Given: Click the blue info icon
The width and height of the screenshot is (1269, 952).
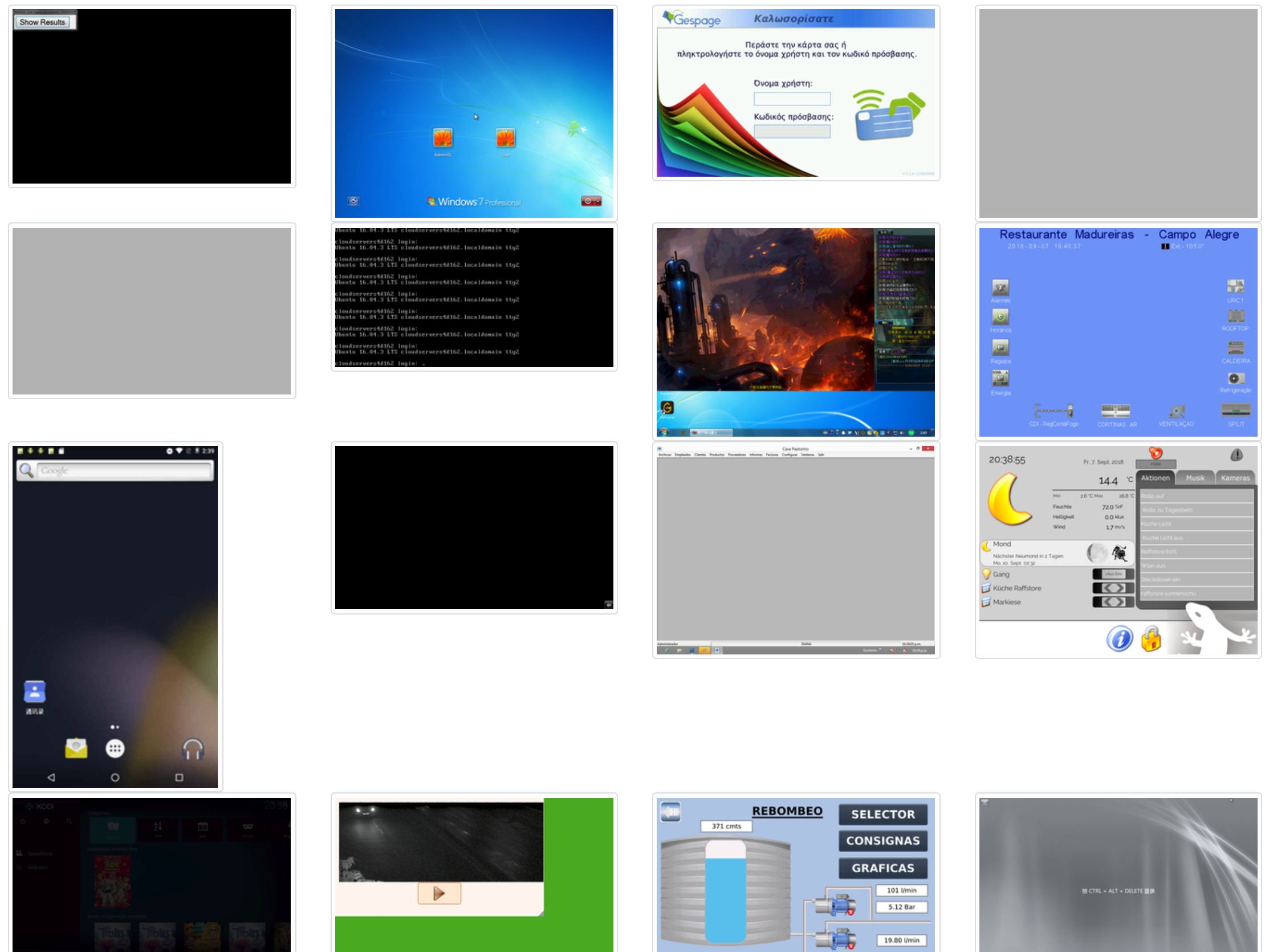Looking at the screenshot, I should [1119, 638].
